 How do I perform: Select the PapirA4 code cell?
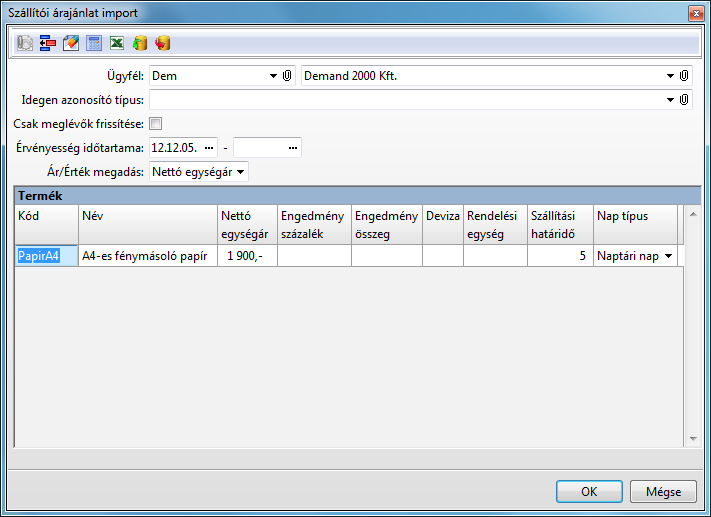(46, 256)
